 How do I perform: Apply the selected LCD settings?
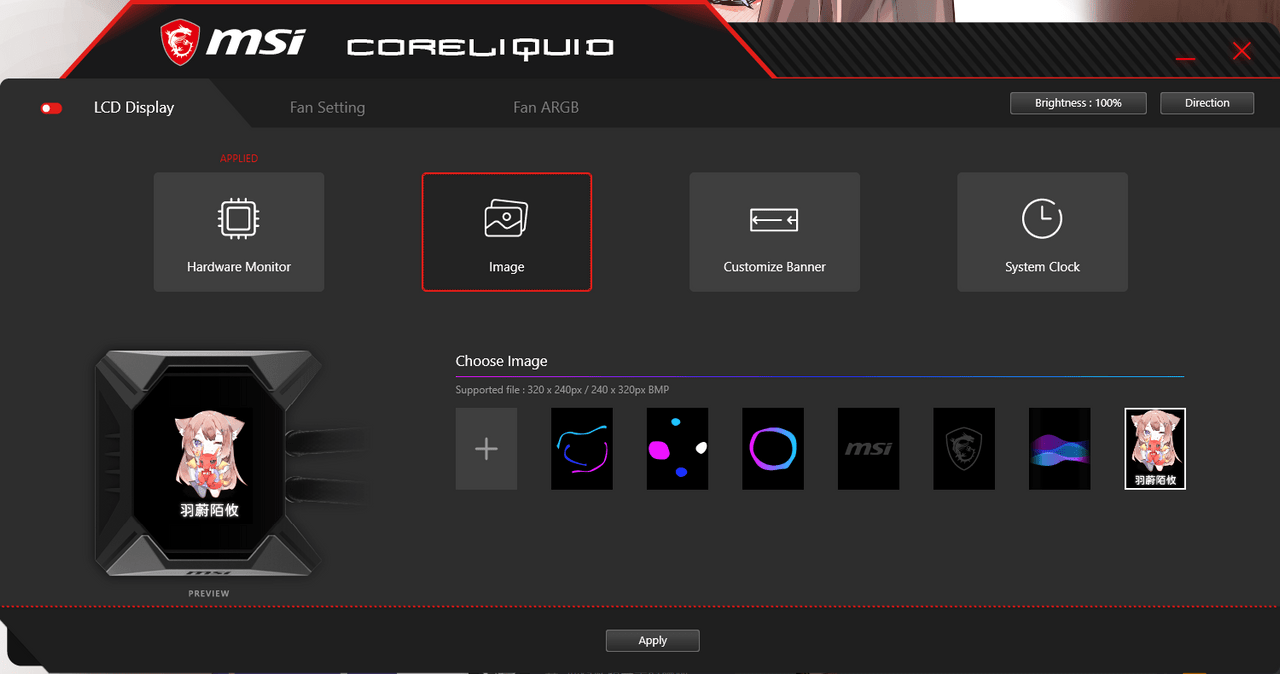(652, 640)
